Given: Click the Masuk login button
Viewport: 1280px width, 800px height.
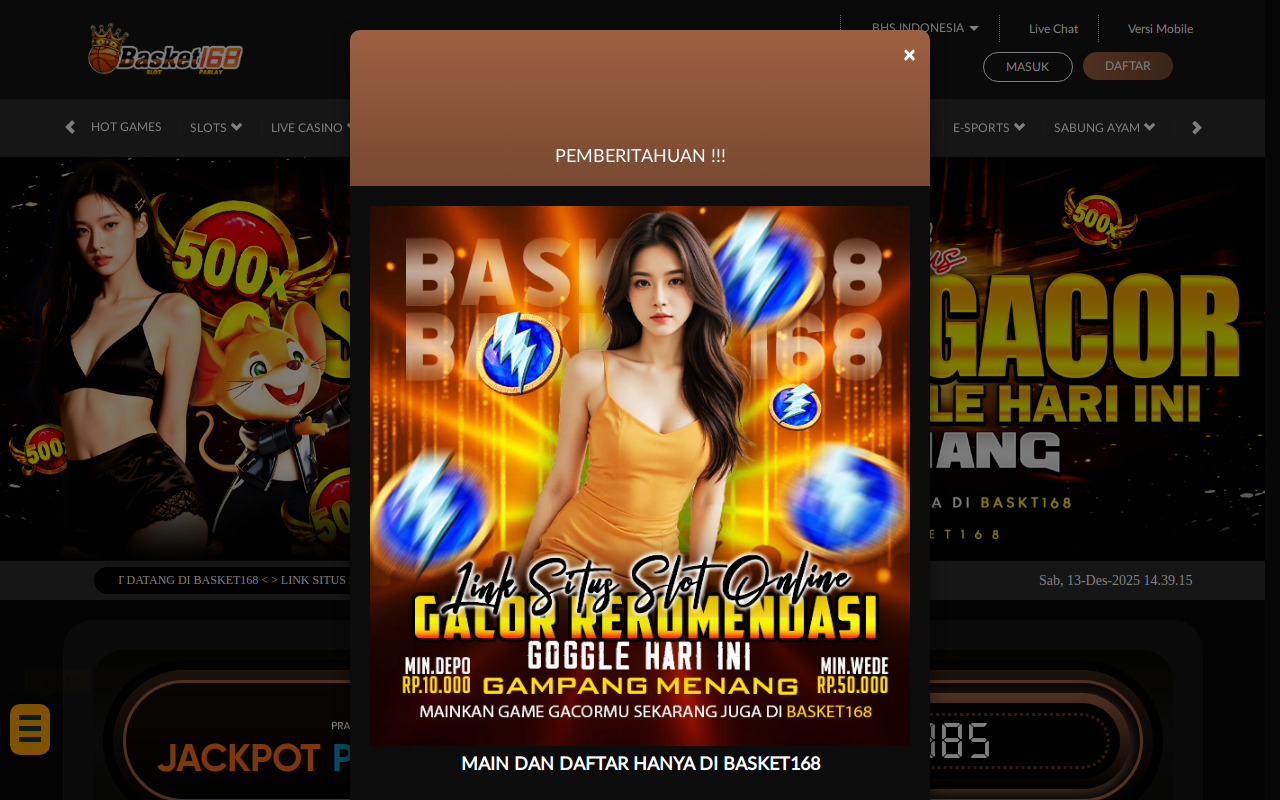Looking at the screenshot, I should (1028, 67).
